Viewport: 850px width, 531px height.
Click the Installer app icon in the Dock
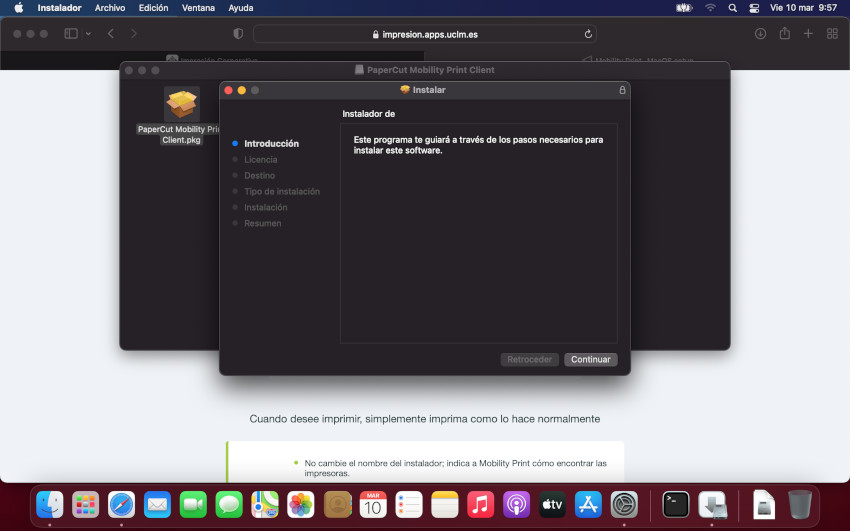(x=712, y=504)
